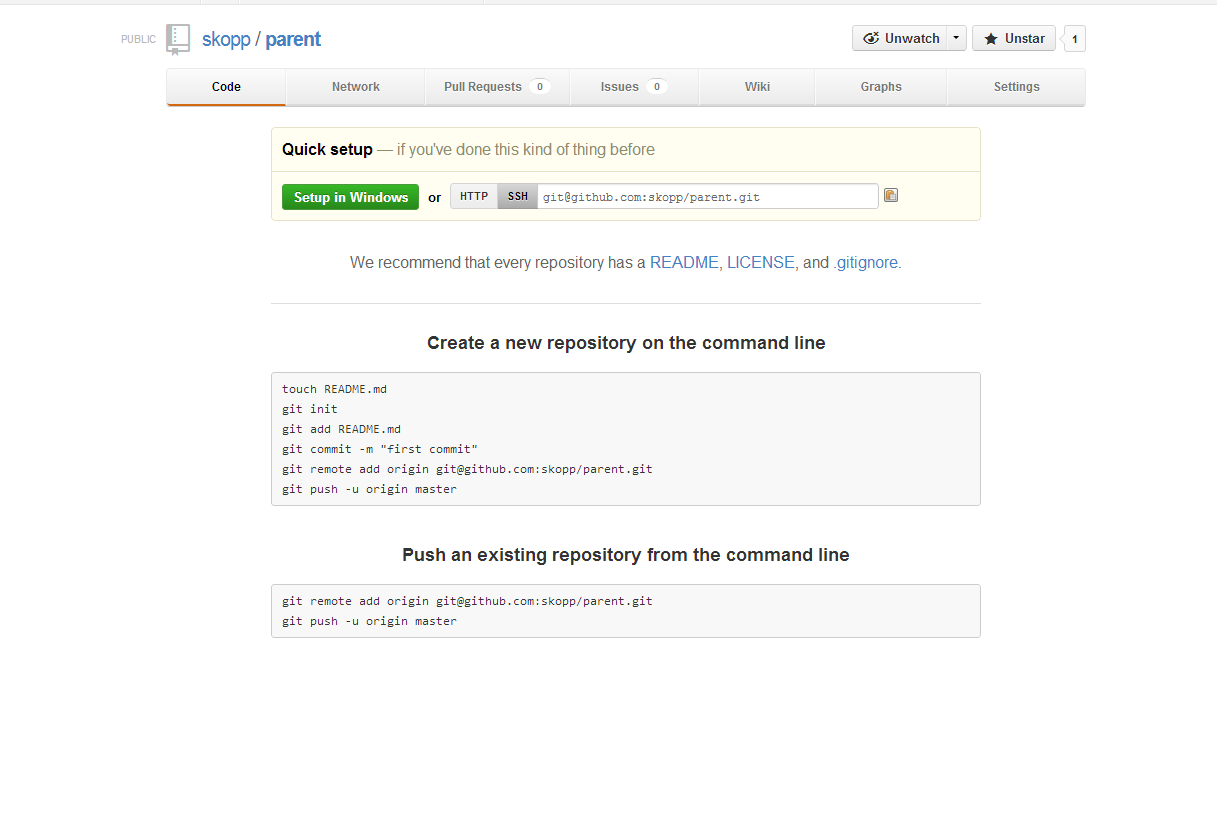Image resolution: width=1217 pixels, height=814 pixels.
Task: Click the Unstar button
Action: [x=1014, y=38]
